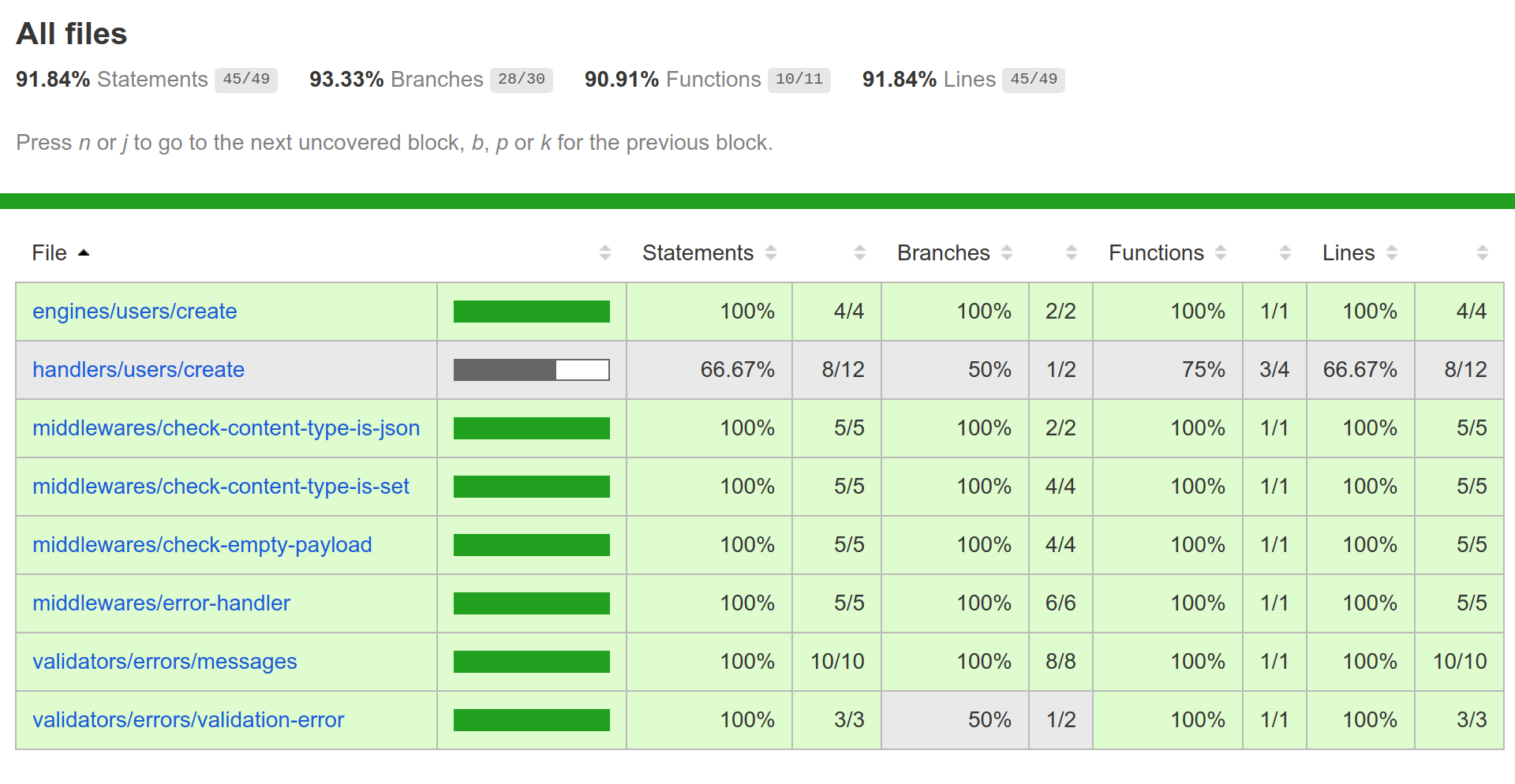Open handlers/users/create coverage details

[x=139, y=370]
